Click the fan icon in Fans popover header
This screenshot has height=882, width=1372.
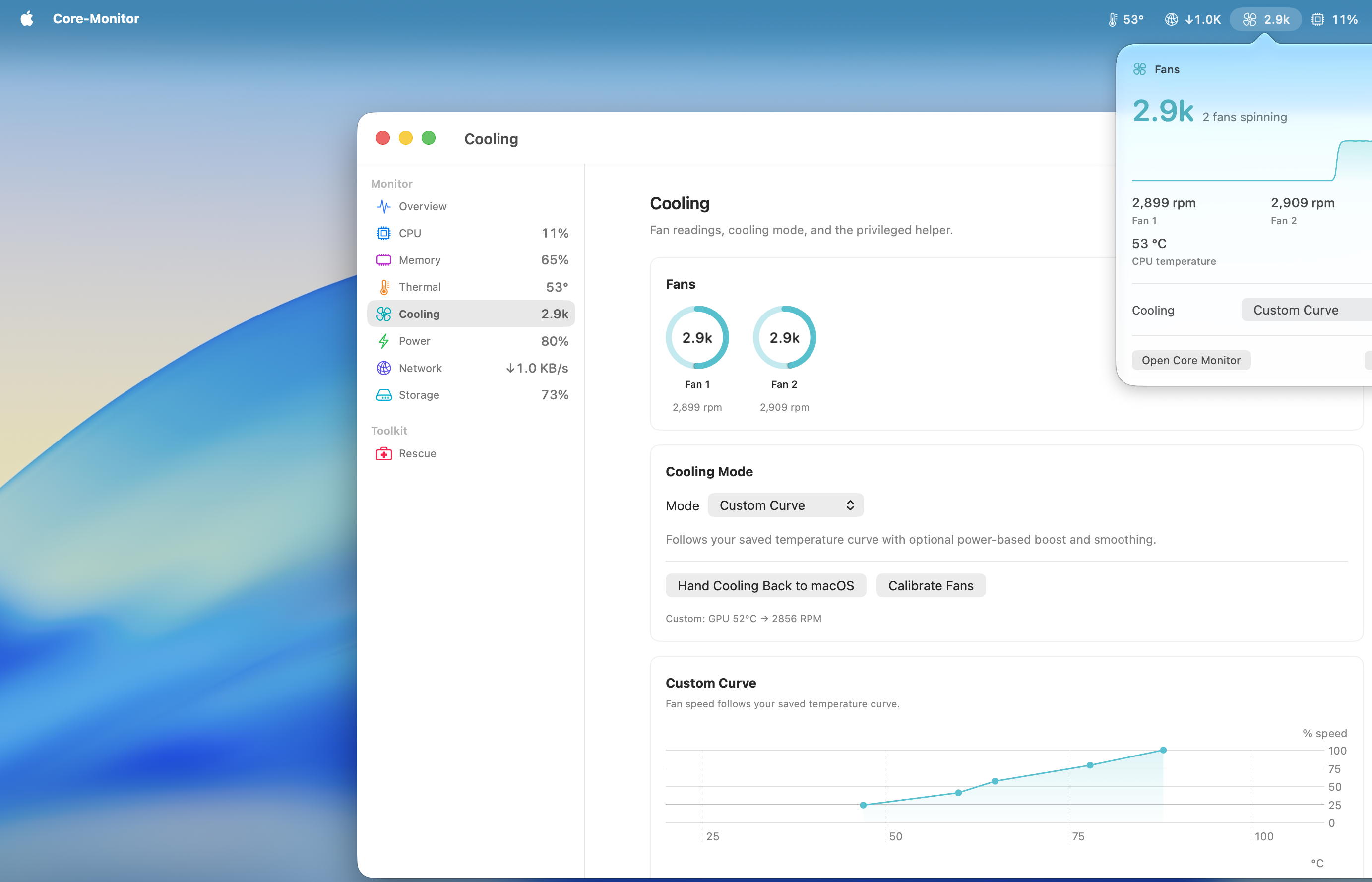[1139, 69]
